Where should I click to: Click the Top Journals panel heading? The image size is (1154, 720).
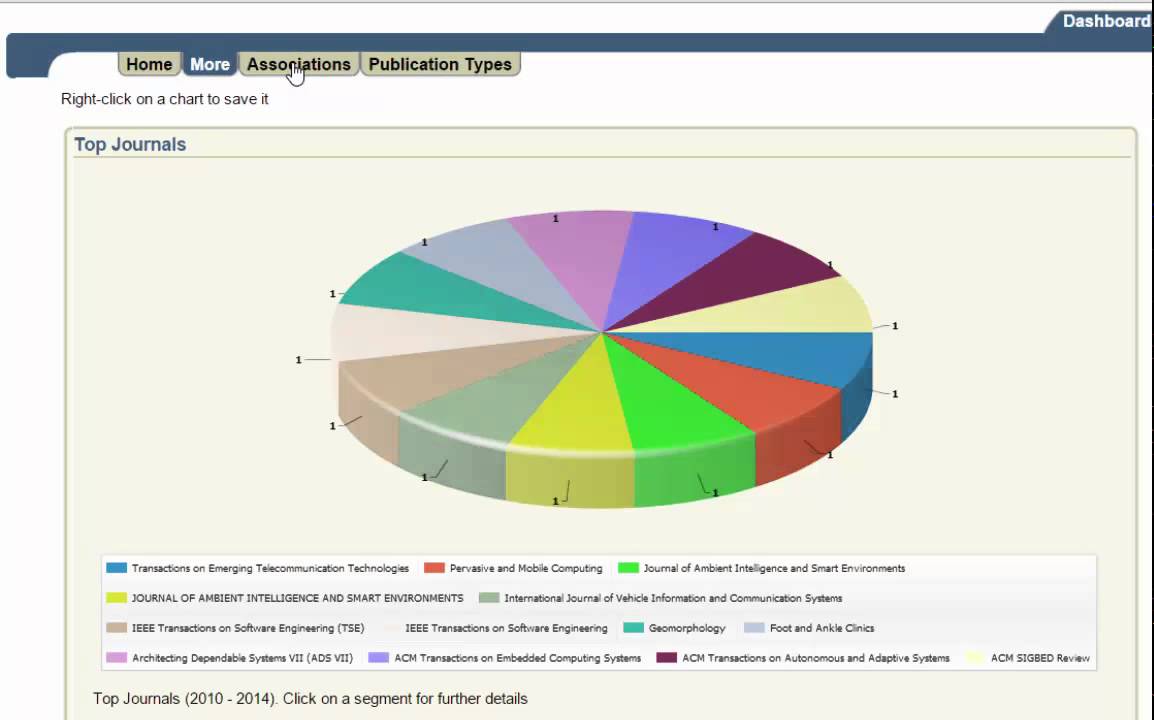pyautogui.click(x=130, y=144)
